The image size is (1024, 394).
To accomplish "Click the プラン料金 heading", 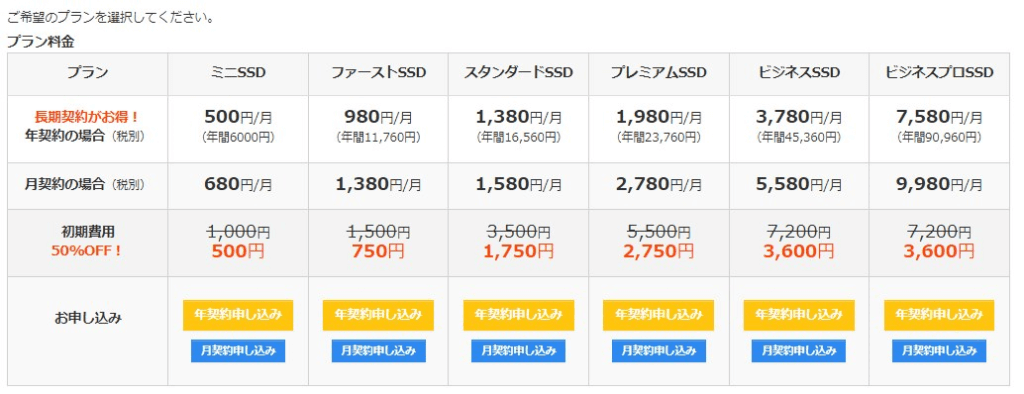I will pyautogui.click(x=40, y=42).
